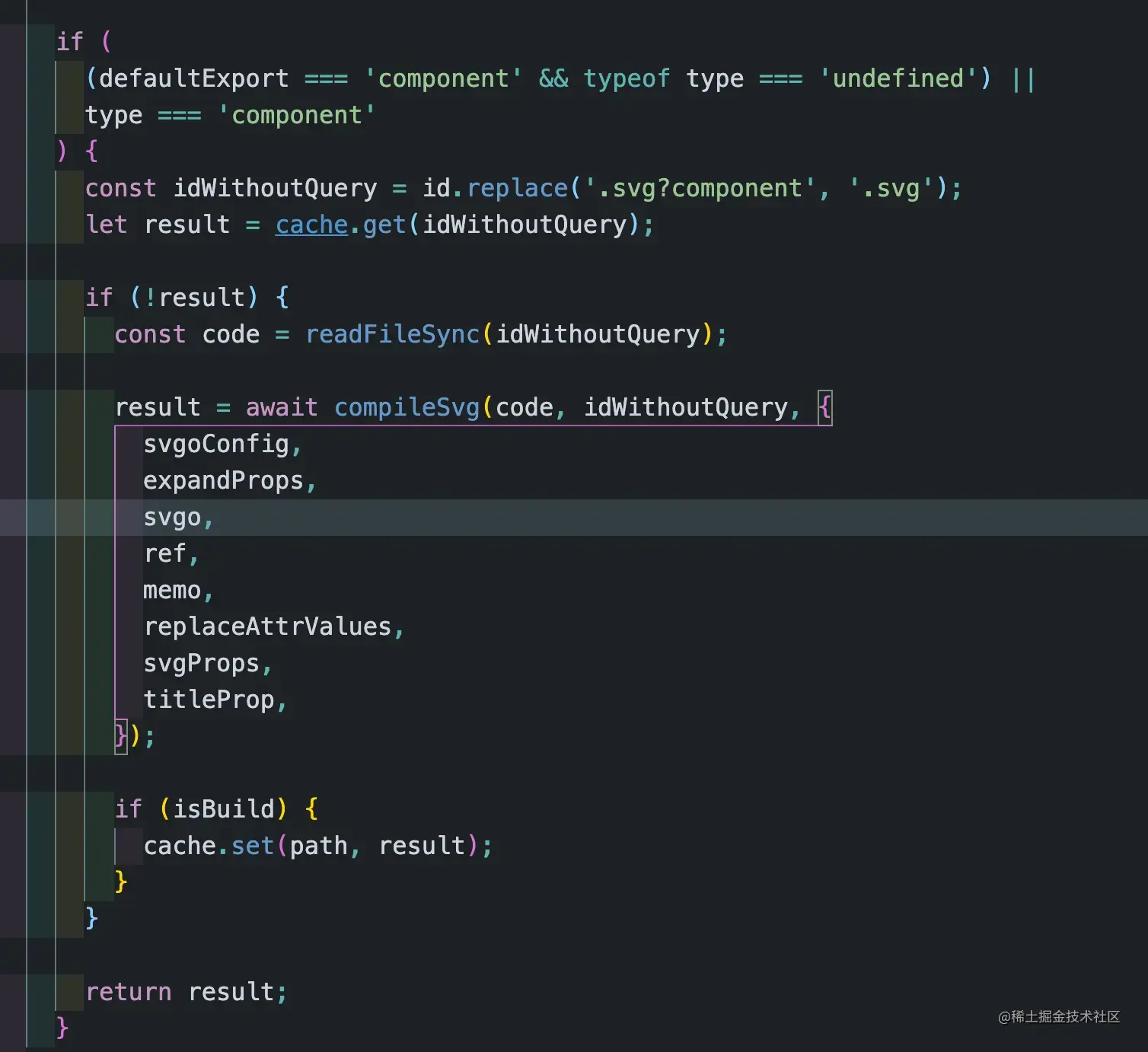Viewport: 1148px width, 1052px height.
Task: Click 'replaceAttrValues,' property
Action: (273, 626)
